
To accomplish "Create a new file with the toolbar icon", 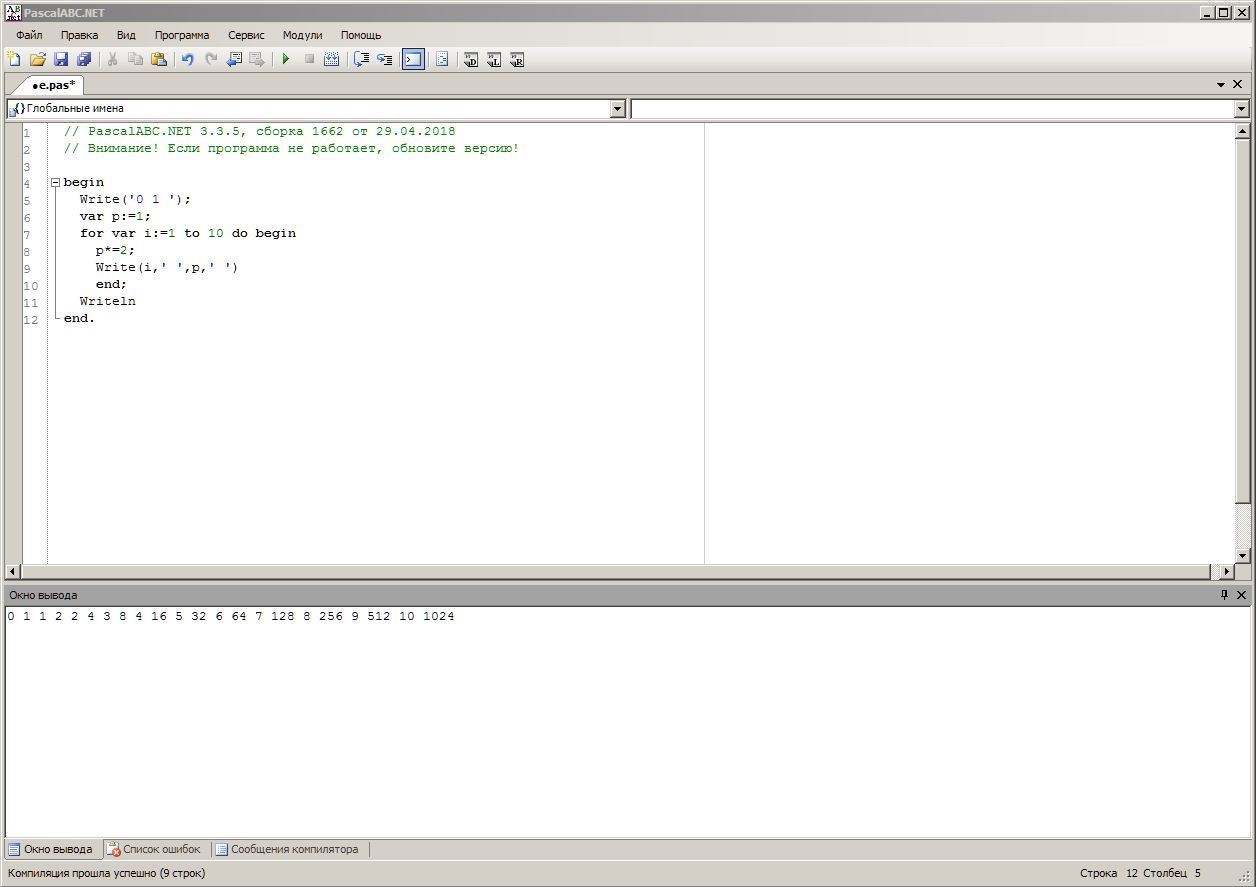I will (x=14, y=60).
